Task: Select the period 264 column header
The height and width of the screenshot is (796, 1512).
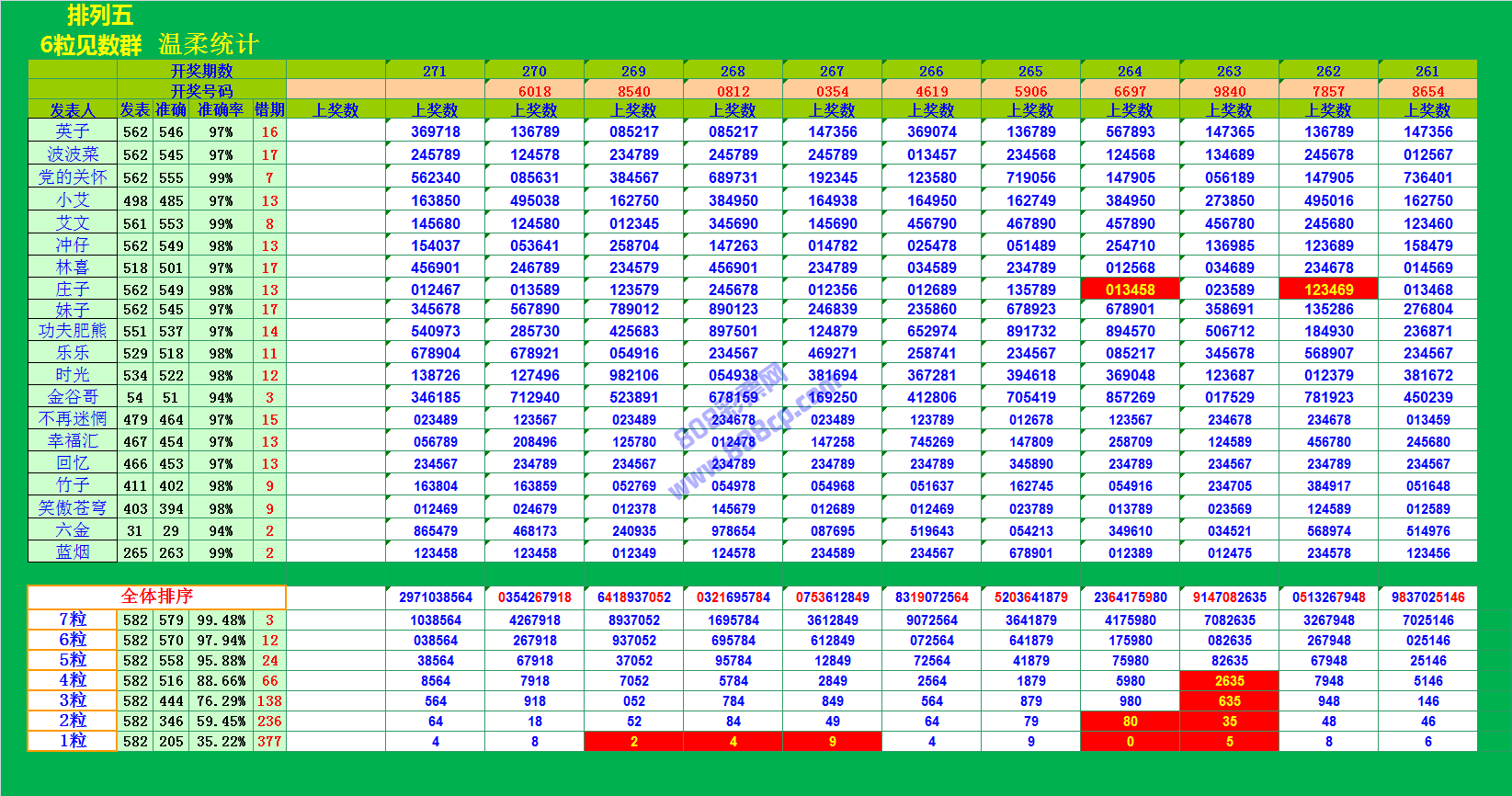Action: click(x=1130, y=71)
